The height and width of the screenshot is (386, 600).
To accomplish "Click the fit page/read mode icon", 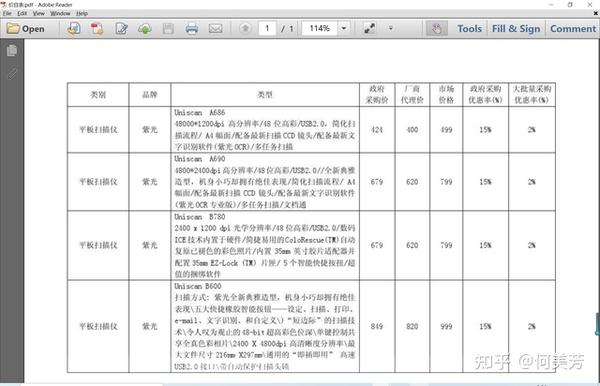I will pyautogui.click(x=369, y=28).
